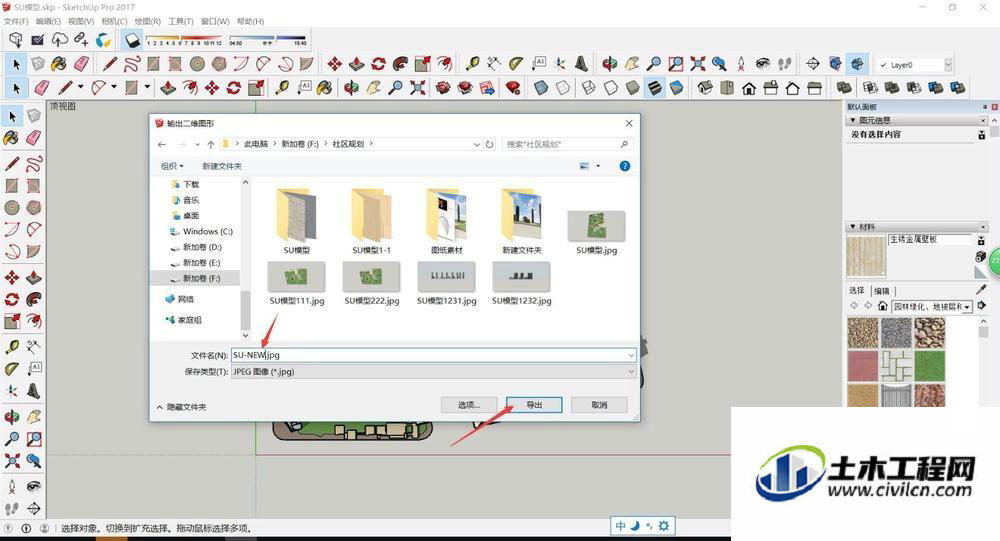
Task: Toggle the Back Edges face style
Action: coord(562,87)
